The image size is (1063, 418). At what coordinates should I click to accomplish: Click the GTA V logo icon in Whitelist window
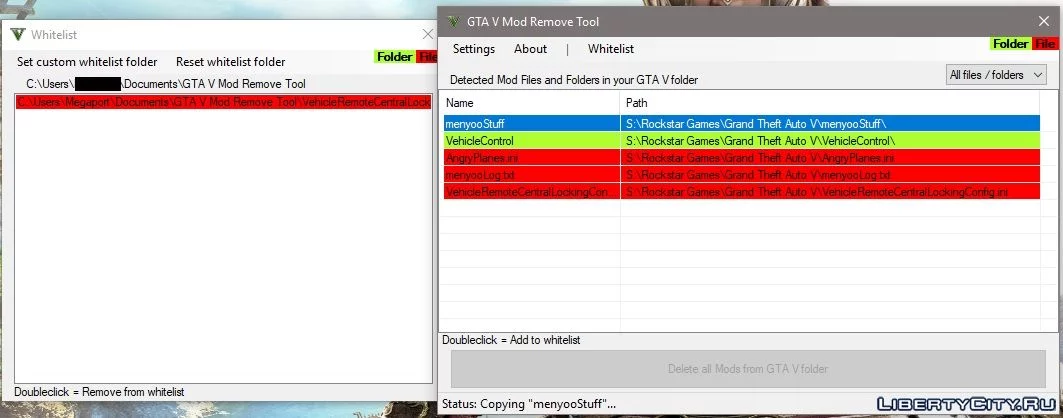click(x=18, y=35)
